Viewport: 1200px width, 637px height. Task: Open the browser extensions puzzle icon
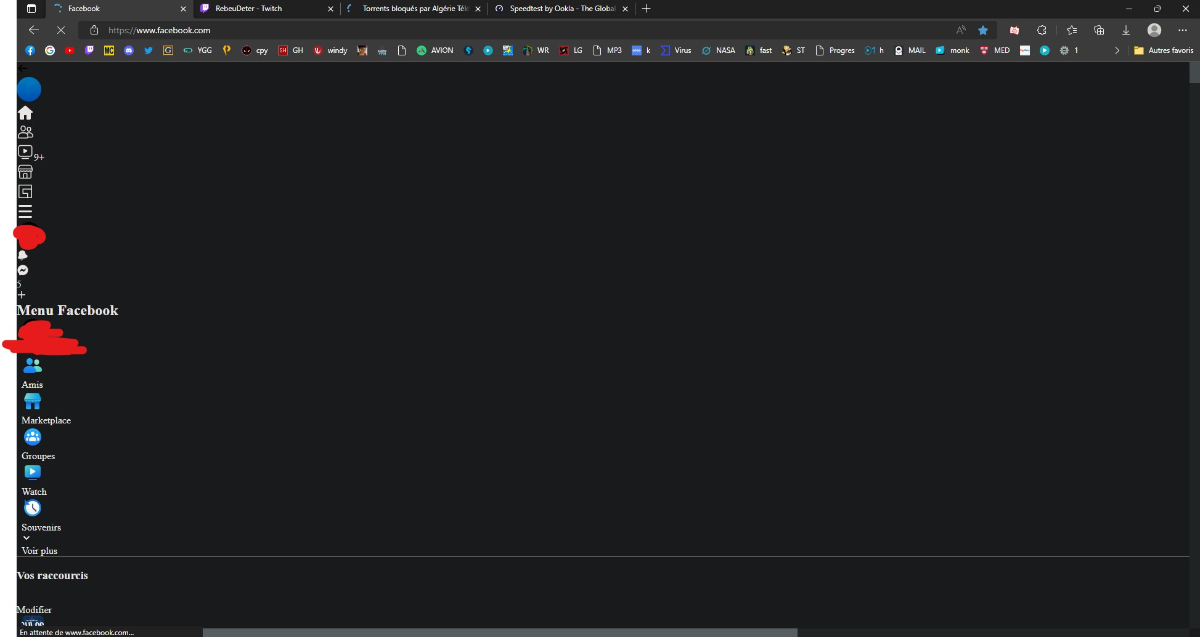pos(1041,30)
